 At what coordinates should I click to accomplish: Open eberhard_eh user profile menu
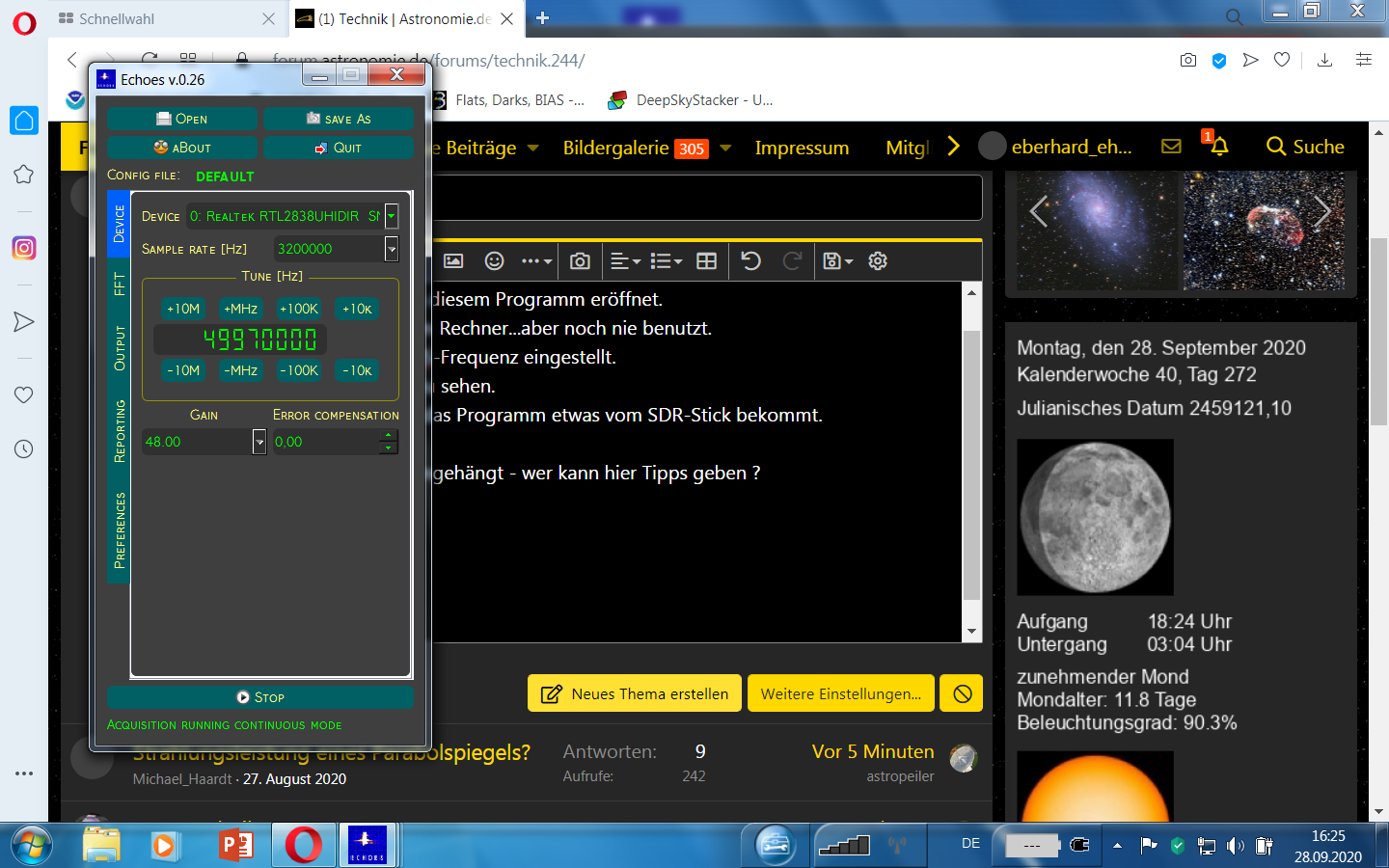point(1056,147)
